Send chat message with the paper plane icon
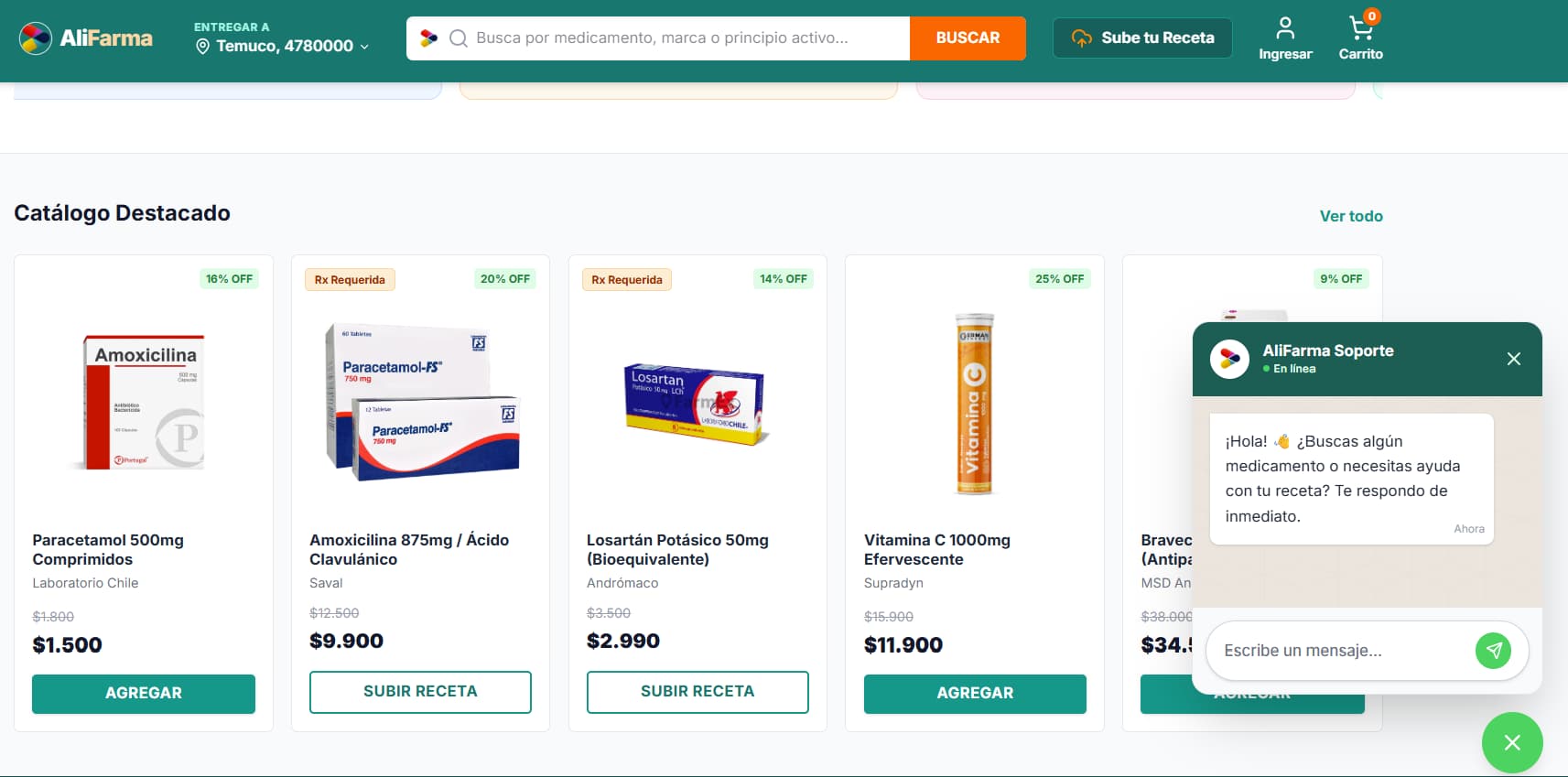The height and width of the screenshot is (777, 1568). pos(1493,651)
